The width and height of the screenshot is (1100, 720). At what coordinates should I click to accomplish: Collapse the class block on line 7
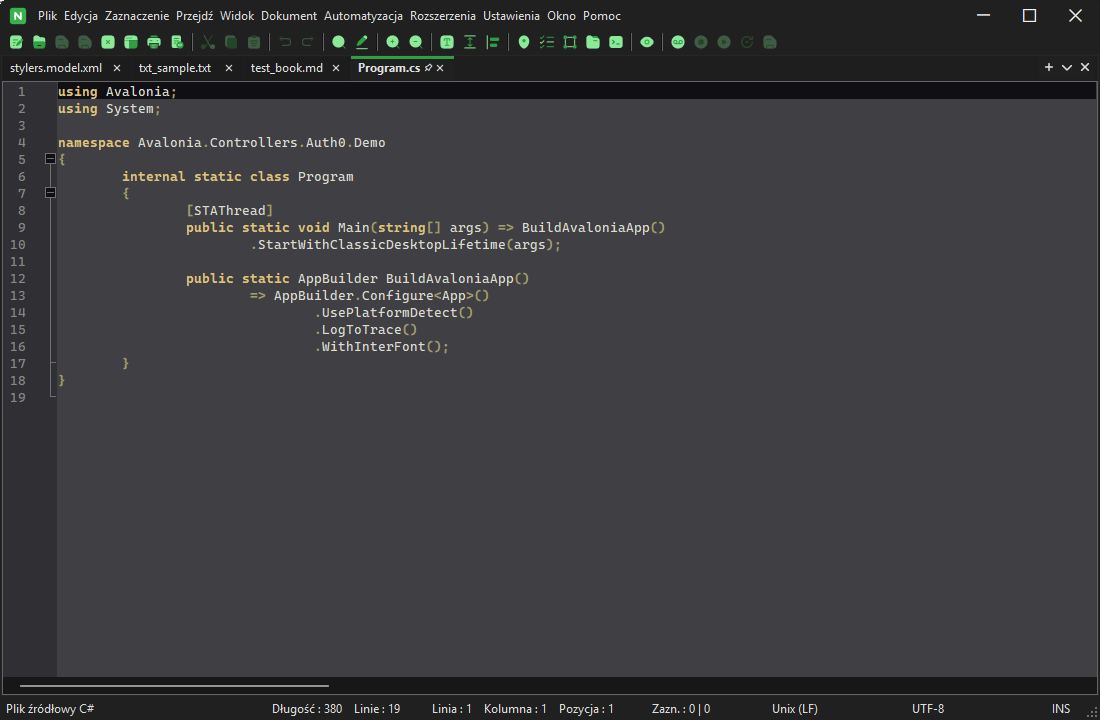(x=51, y=192)
